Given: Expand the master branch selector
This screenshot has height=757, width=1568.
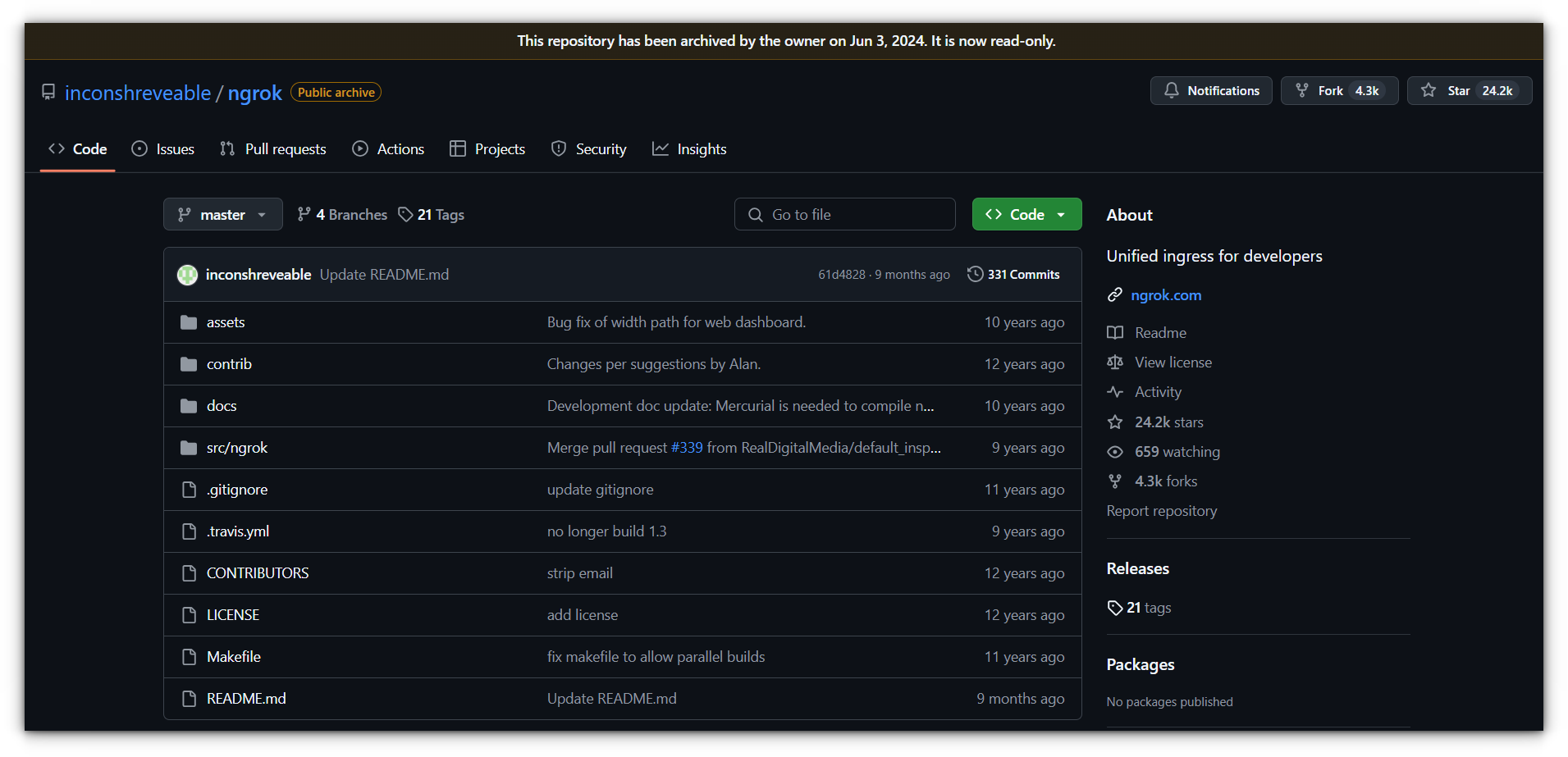Looking at the screenshot, I should click(222, 214).
